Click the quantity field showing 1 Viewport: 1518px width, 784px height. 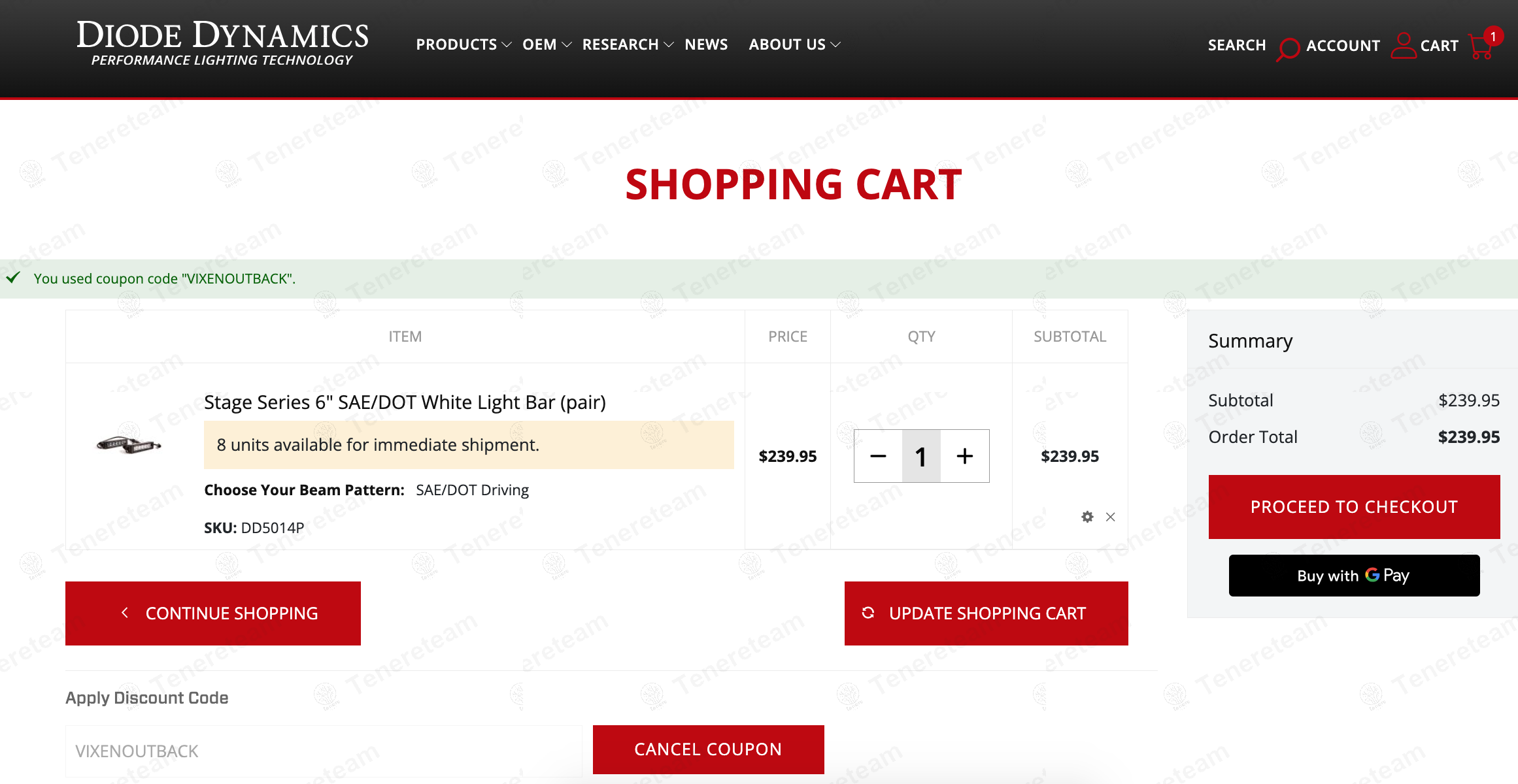[x=921, y=456]
